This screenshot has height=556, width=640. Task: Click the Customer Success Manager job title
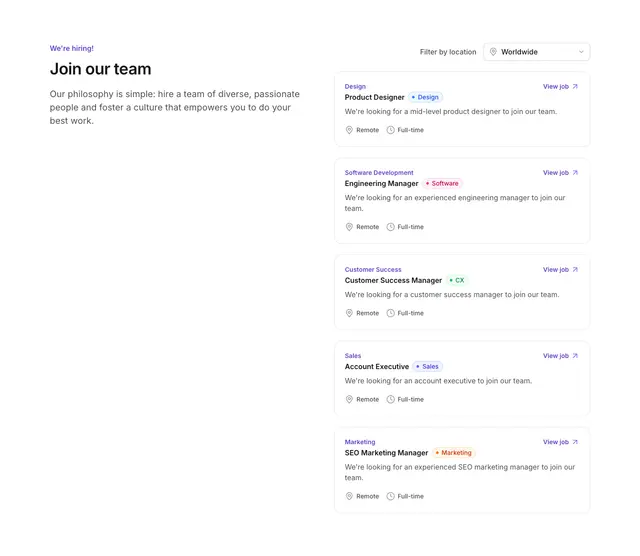click(393, 280)
